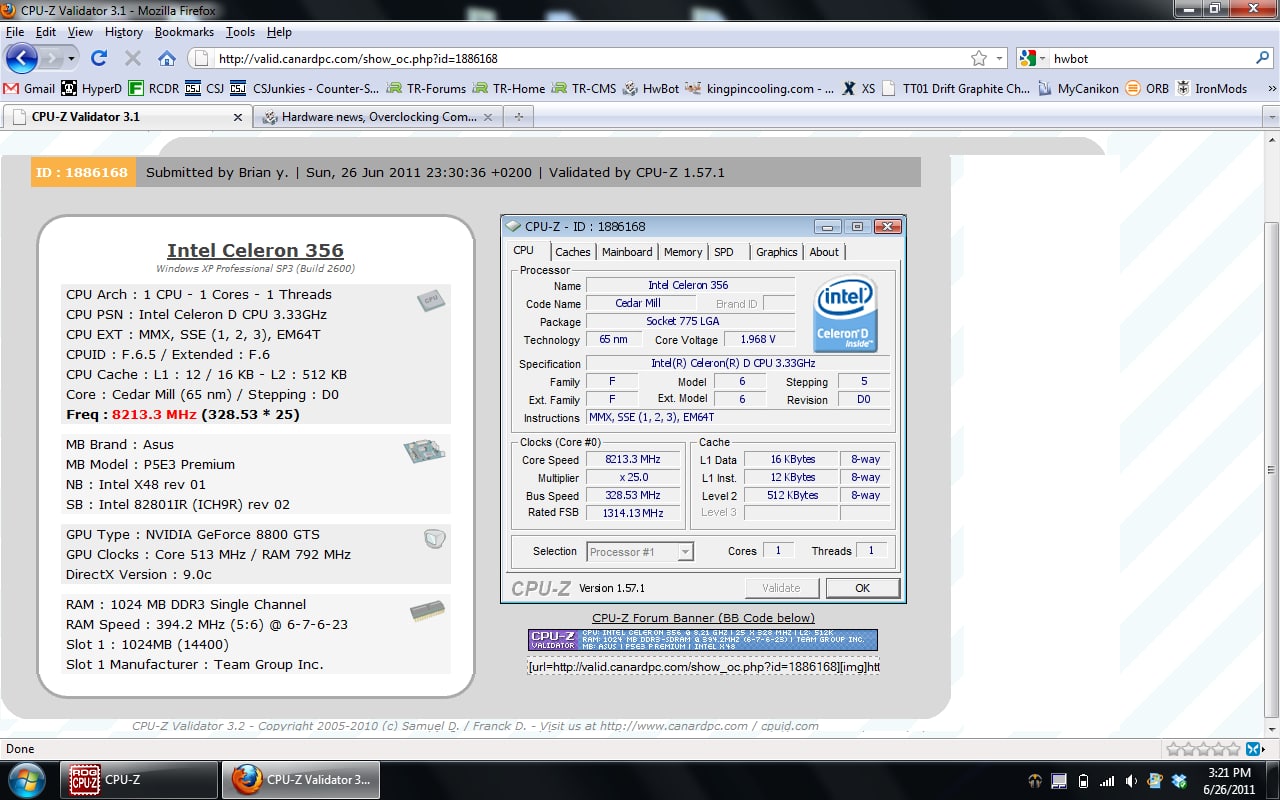Screen dimensions: 1280x800
Task: Click the search magnifier icon
Action: tap(1262, 58)
